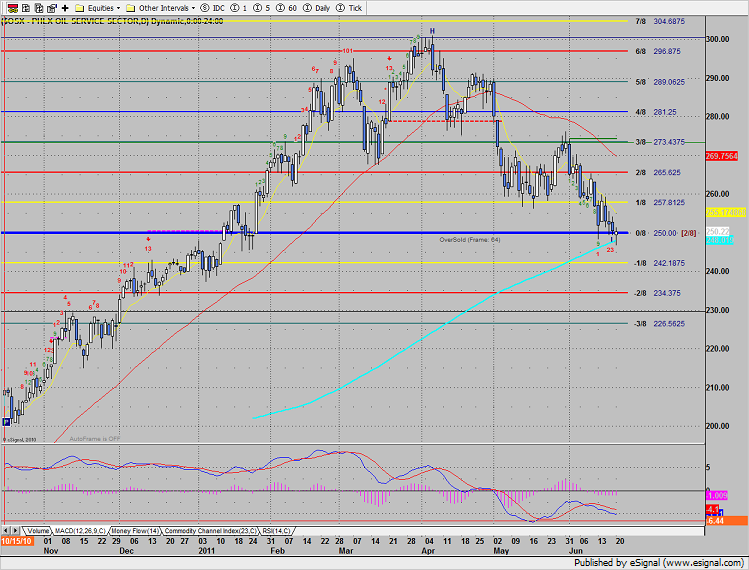Click the red-bar toolbar icon with yellow links
This screenshot has height=570, width=749.
pos(12,8)
